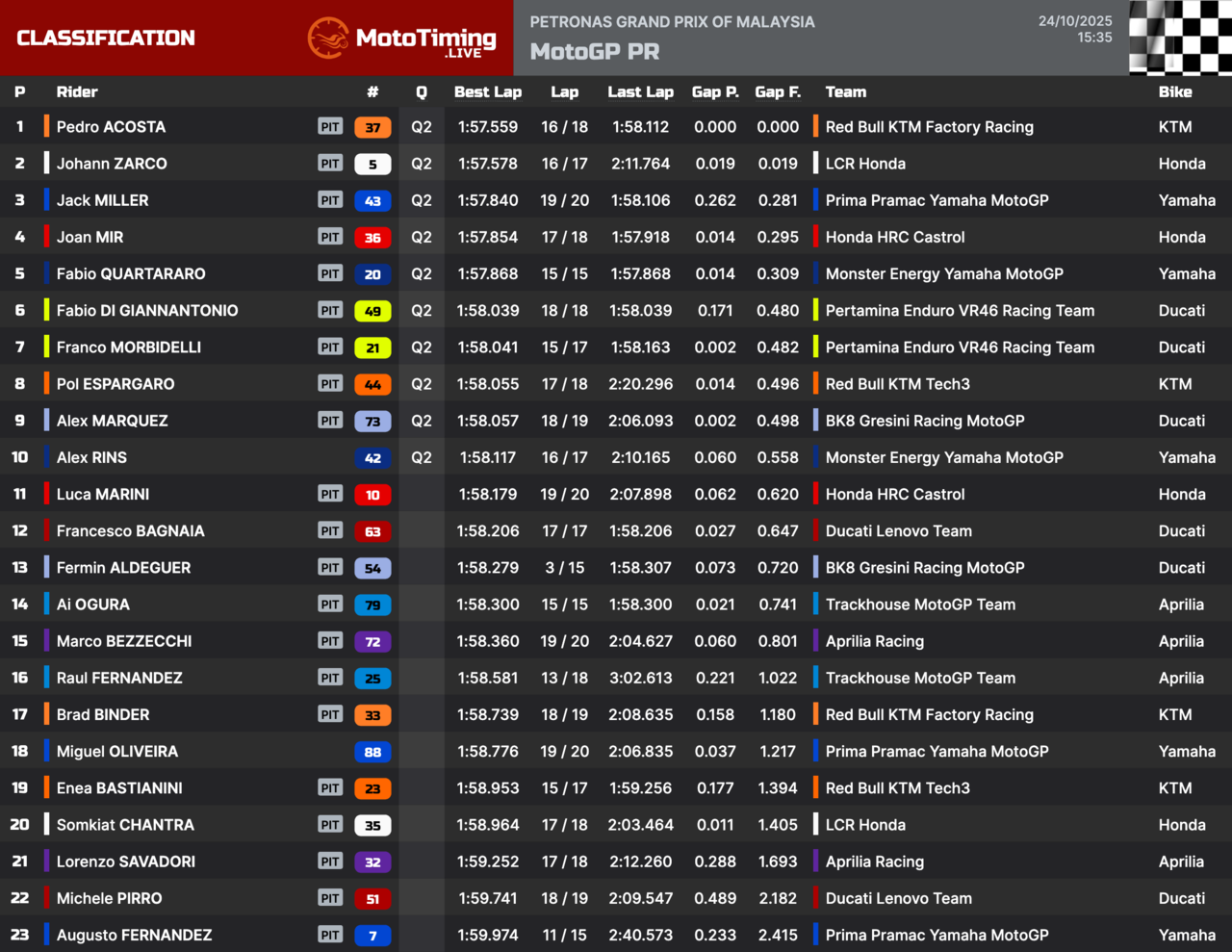This screenshot has height=952, width=1232.
Task: Click Pedro Acosta's number 37 badge
Action: tap(372, 127)
